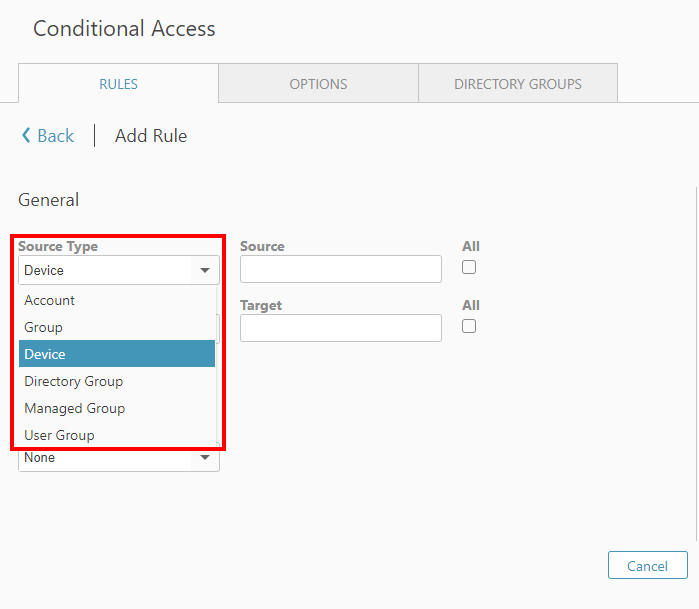Select User Group source type option
The height and width of the screenshot is (609, 699).
[x=59, y=435]
